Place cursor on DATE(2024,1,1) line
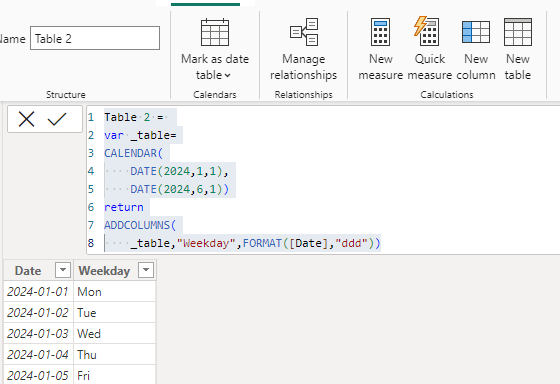 pyautogui.click(x=179, y=171)
